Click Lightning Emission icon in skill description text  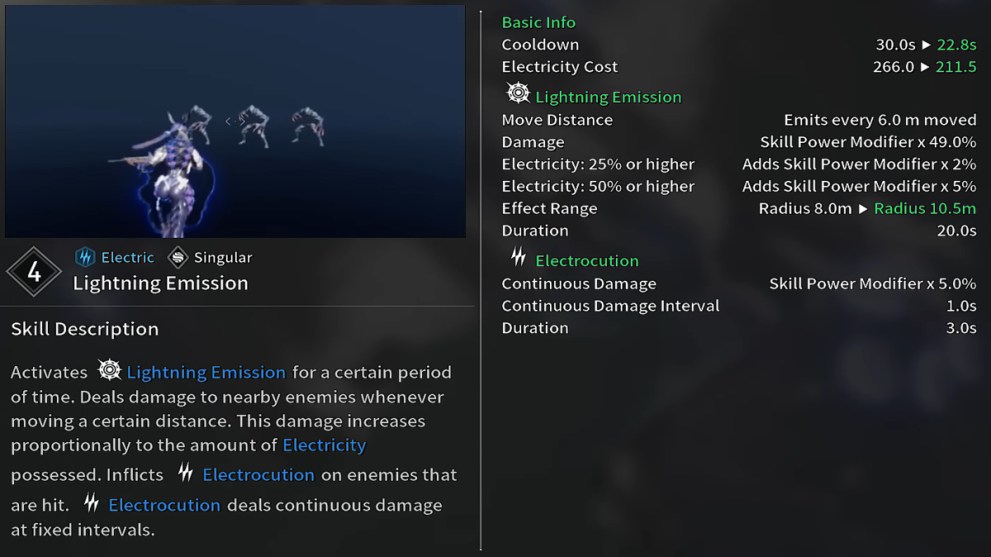(x=109, y=371)
